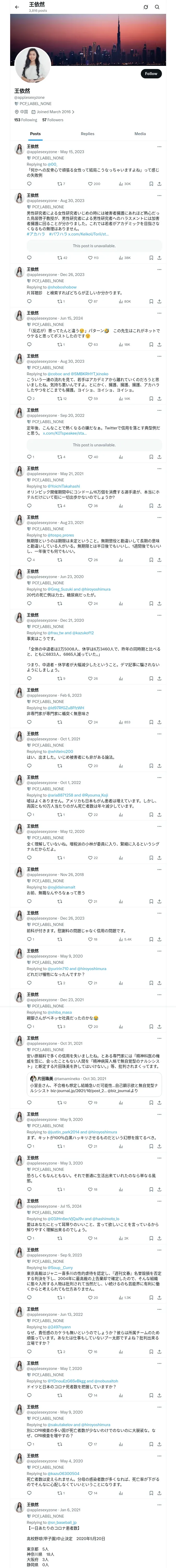Open the 153 Following list
This screenshot has width=176, height=1568.
coord(26,120)
